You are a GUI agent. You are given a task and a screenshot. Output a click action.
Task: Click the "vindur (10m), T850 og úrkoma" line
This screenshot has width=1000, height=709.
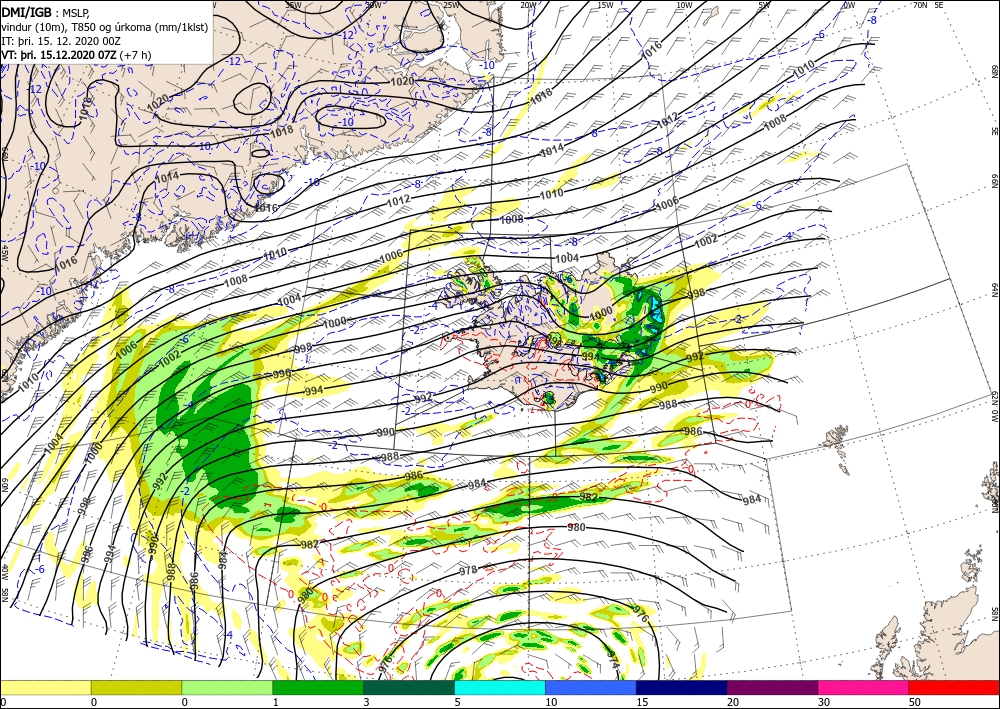(x=104, y=27)
